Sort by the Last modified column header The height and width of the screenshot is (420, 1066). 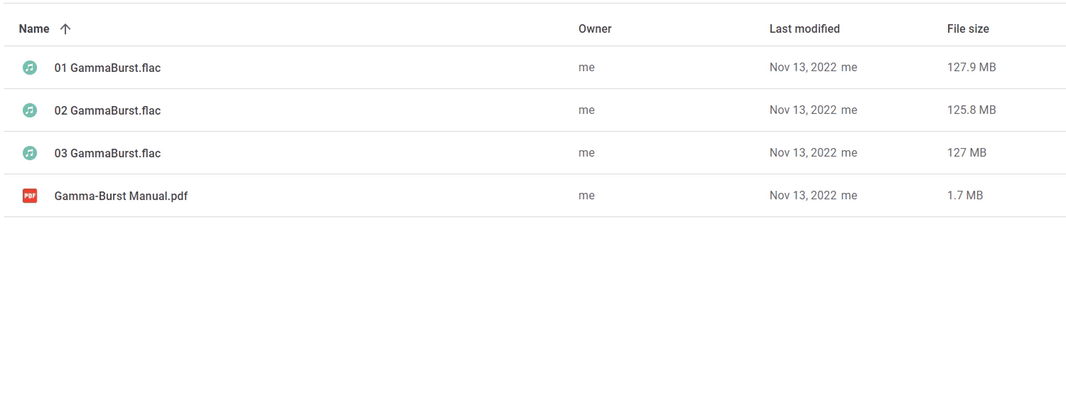[804, 29]
